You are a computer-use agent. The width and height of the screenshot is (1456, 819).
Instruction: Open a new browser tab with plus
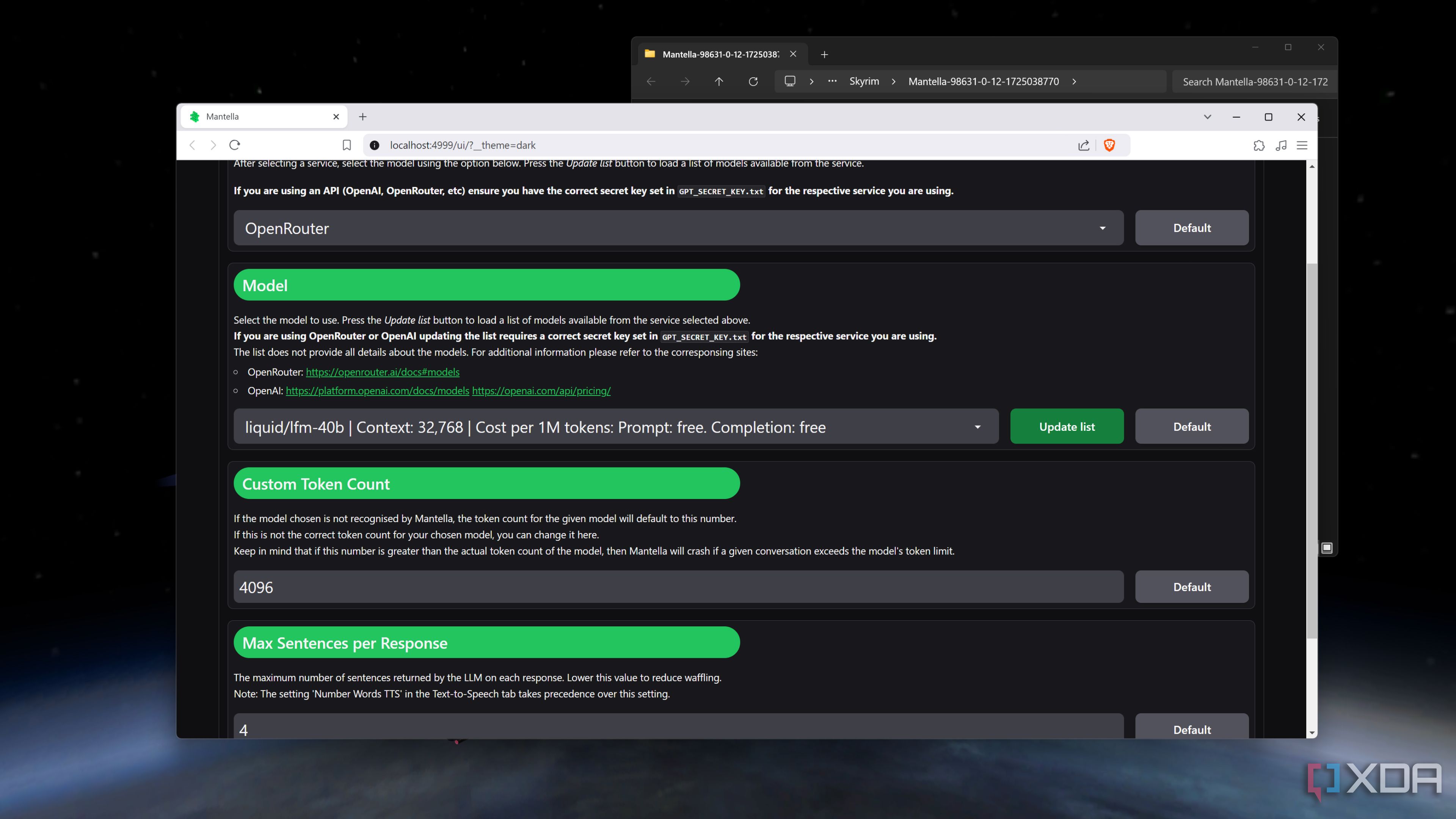[x=363, y=117]
